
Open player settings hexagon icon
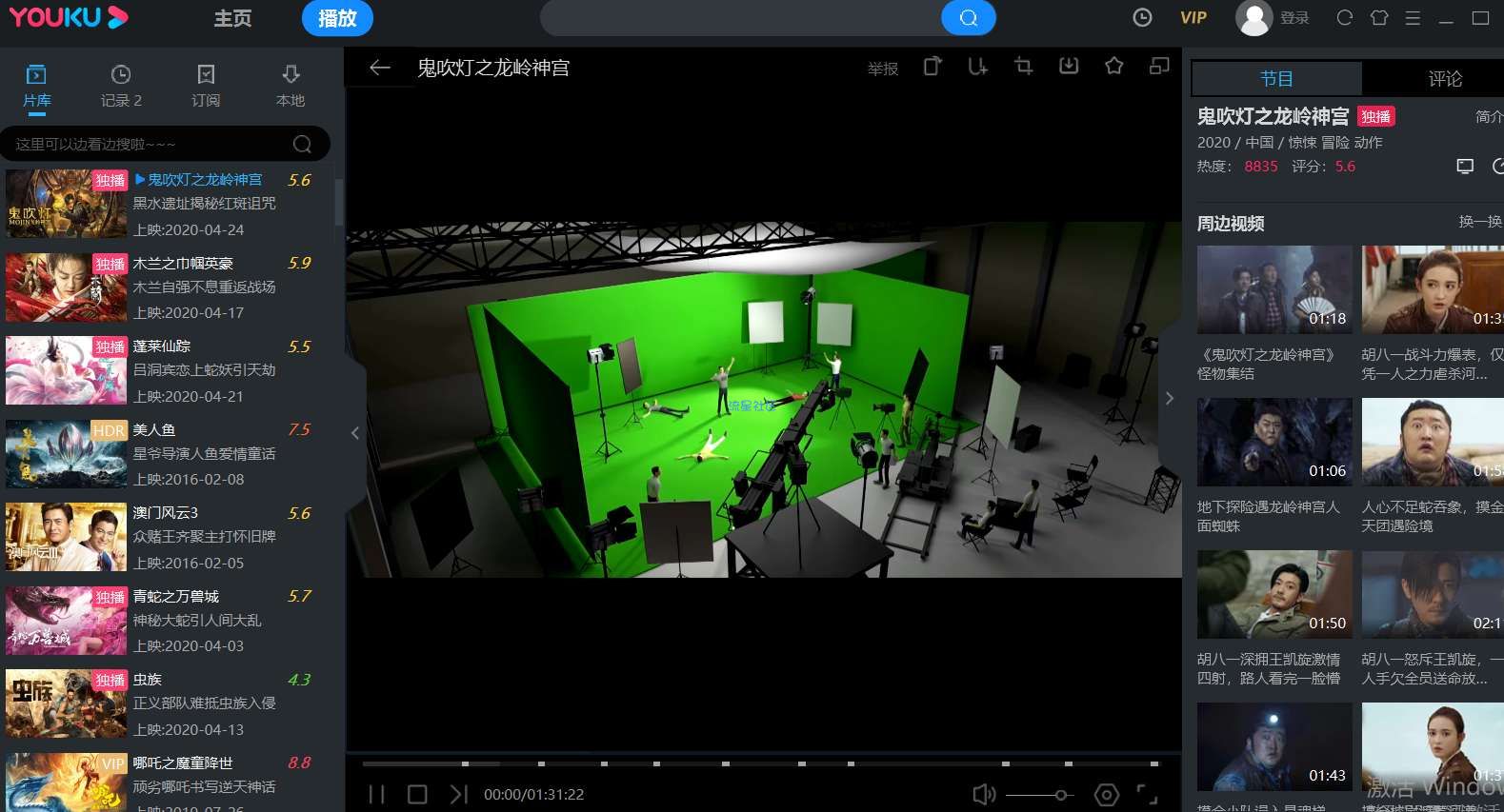click(x=1106, y=794)
